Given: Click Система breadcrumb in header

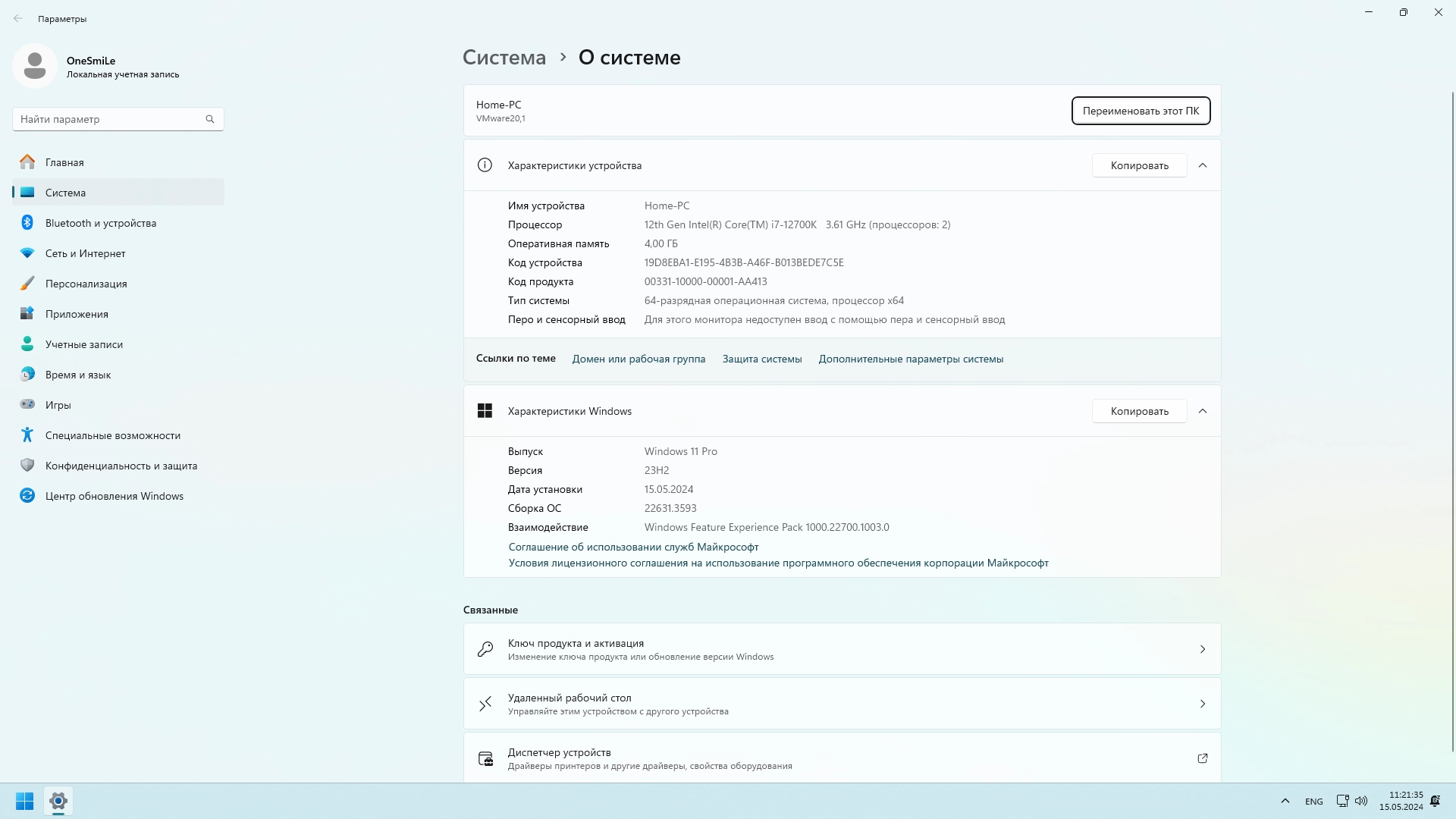Looking at the screenshot, I should pyautogui.click(x=504, y=58).
